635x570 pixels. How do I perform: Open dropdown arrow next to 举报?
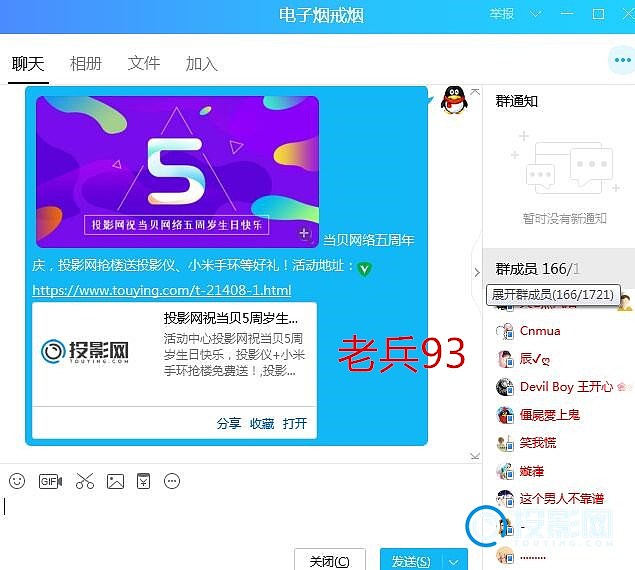(536, 15)
